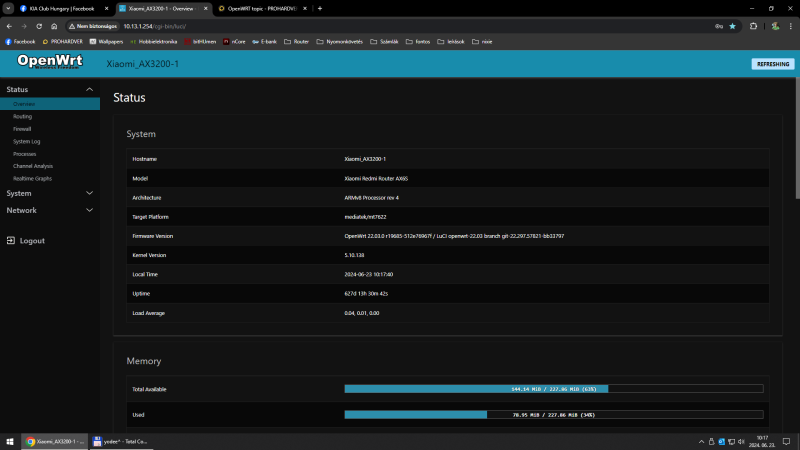
Task: Click Xiaomi_AX3200-1 header hostname link
Action: [x=142, y=64]
